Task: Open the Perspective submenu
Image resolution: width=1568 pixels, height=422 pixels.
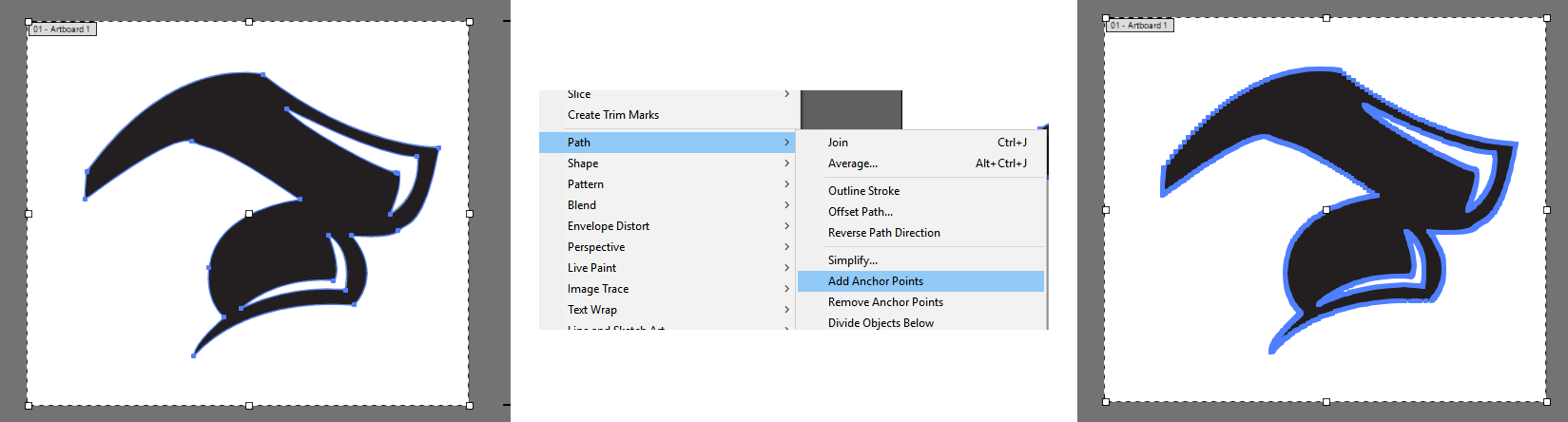Action: click(x=595, y=247)
